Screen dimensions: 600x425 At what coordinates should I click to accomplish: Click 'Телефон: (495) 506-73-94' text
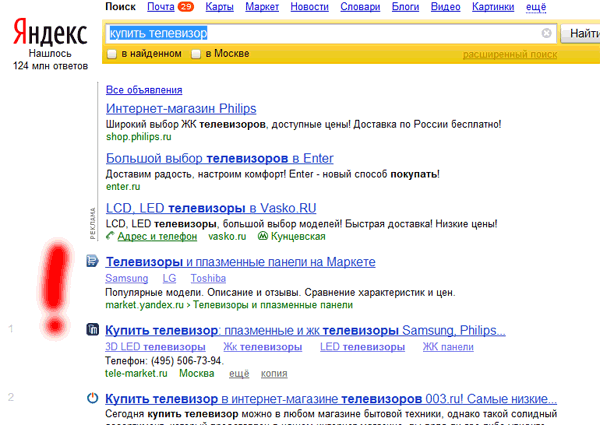coord(165,361)
